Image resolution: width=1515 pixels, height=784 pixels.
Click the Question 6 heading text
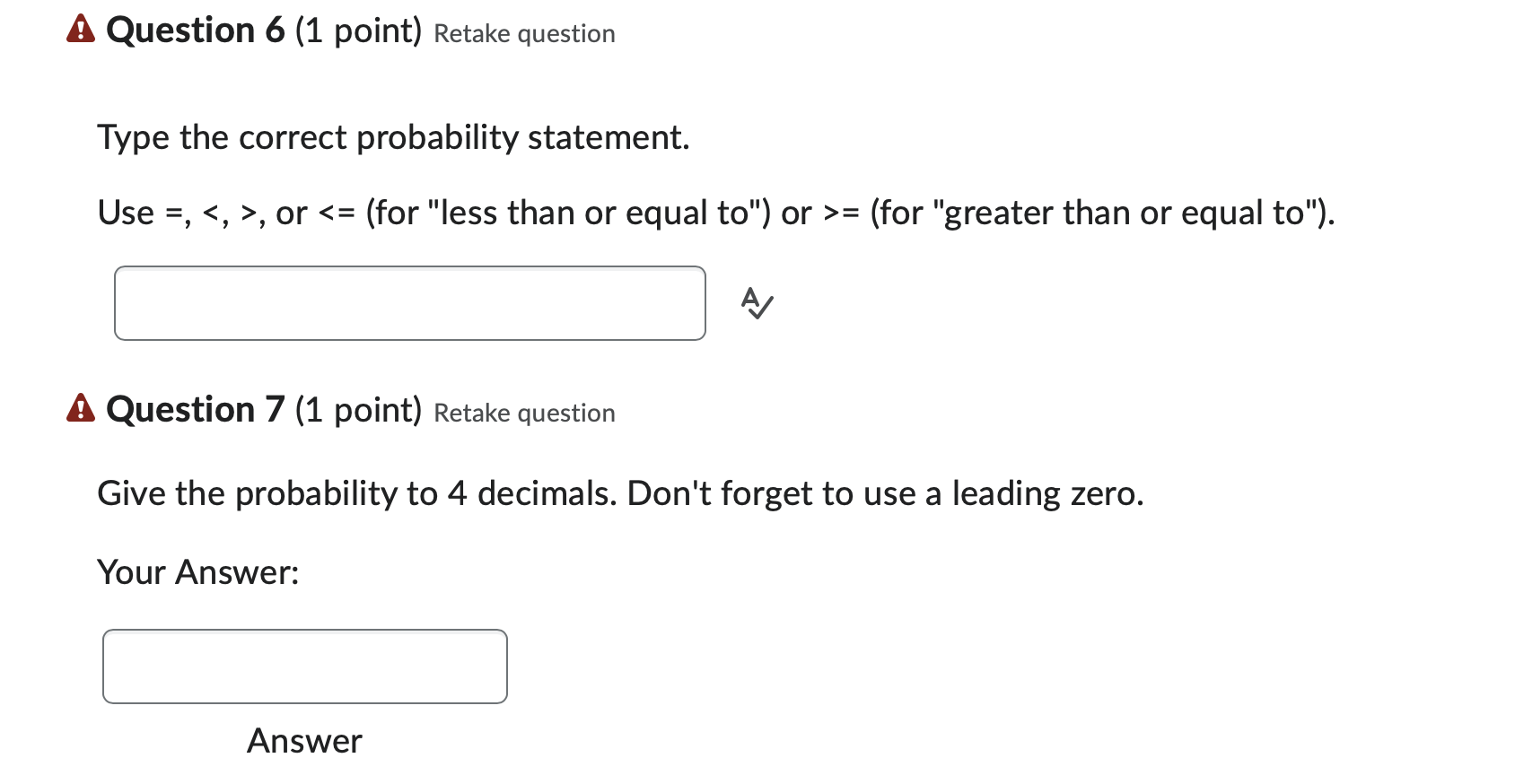195,30
